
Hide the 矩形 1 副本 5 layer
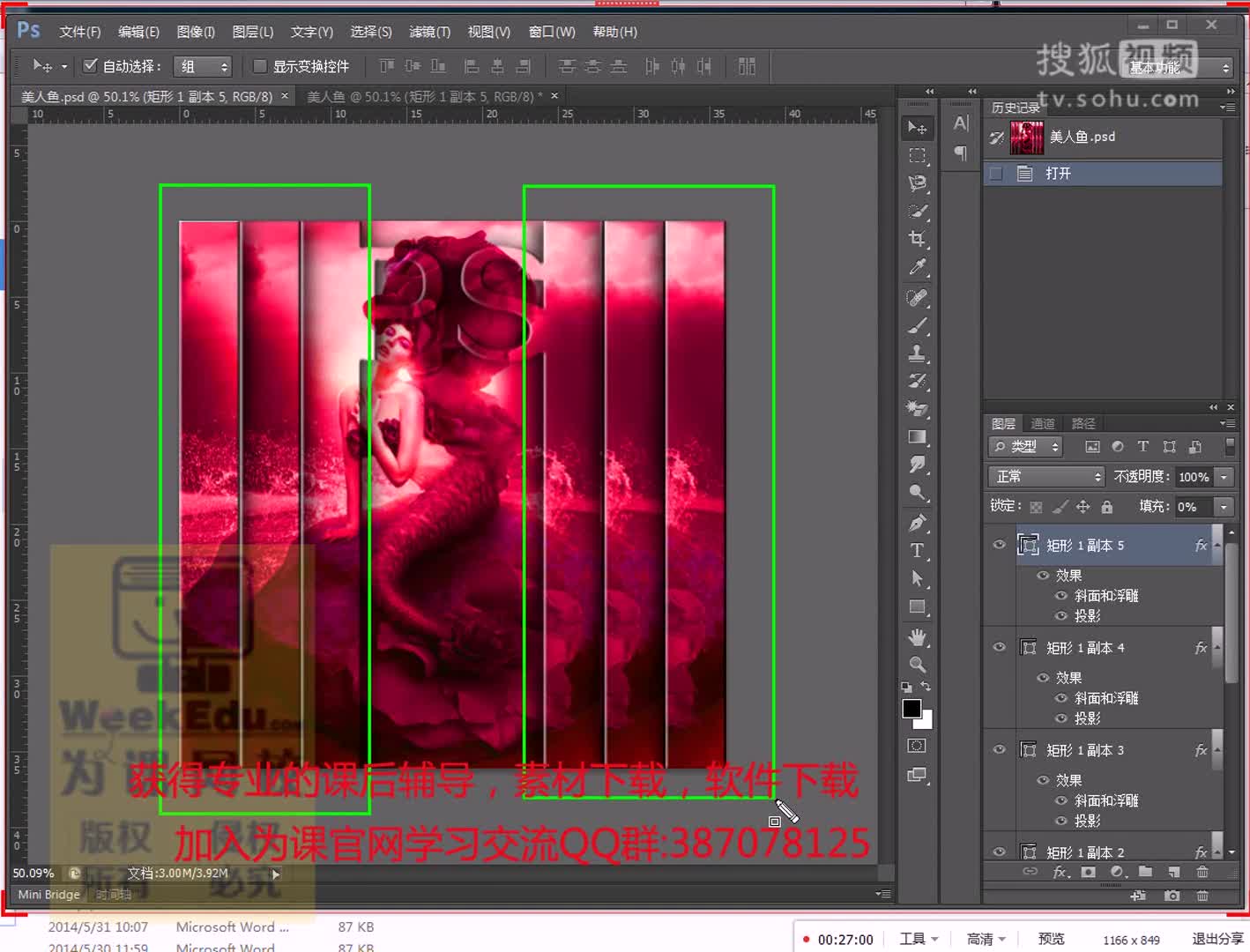[x=999, y=545]
